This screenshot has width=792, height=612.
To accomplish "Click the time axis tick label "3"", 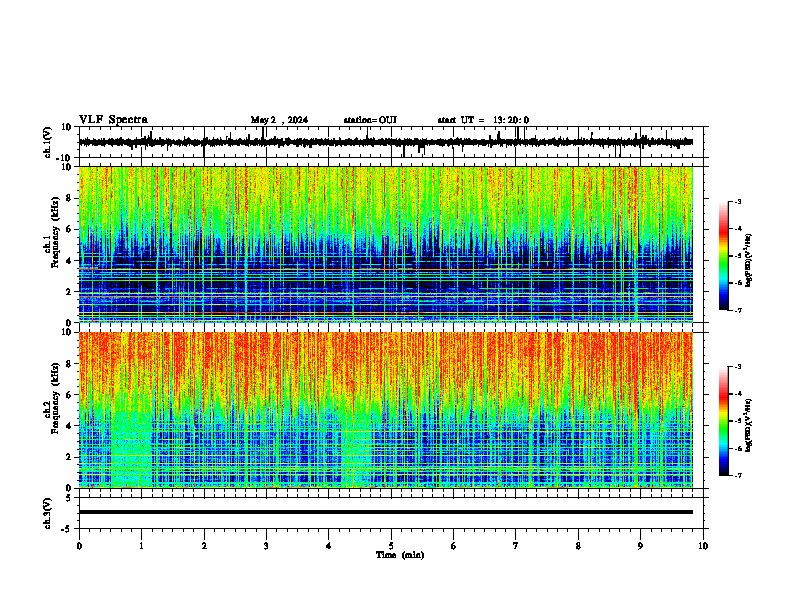I will 266,546.
